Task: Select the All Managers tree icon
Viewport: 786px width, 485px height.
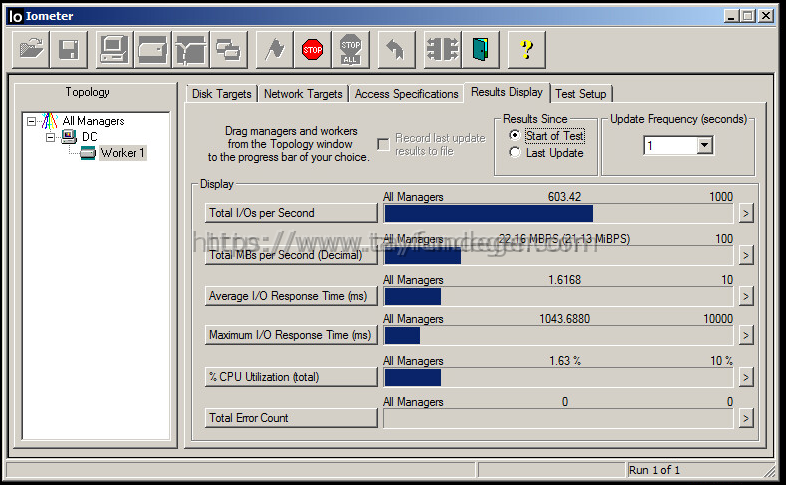Action: tap(49, 121)
